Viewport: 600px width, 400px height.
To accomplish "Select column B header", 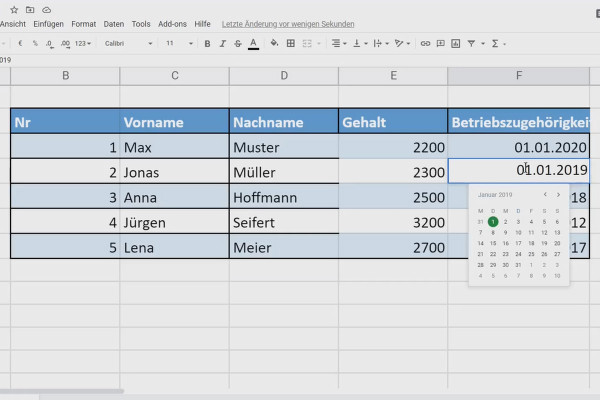I will tap(65, 76).
